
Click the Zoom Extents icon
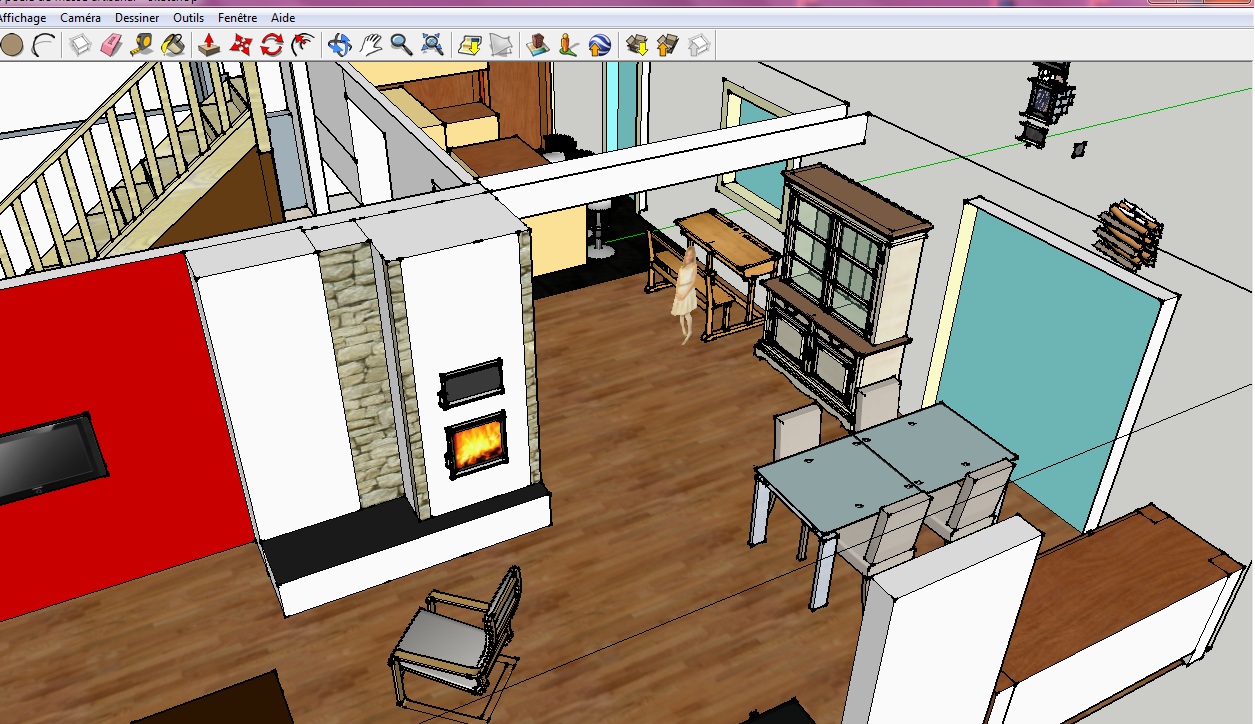(432, 45)
